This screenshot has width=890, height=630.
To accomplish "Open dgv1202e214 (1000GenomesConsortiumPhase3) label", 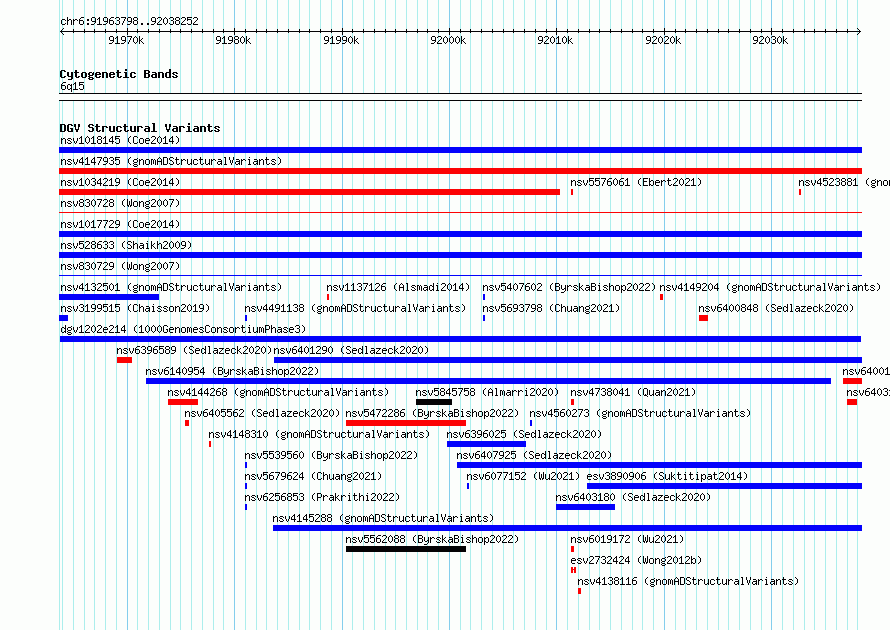I will [x=183, y=329].
